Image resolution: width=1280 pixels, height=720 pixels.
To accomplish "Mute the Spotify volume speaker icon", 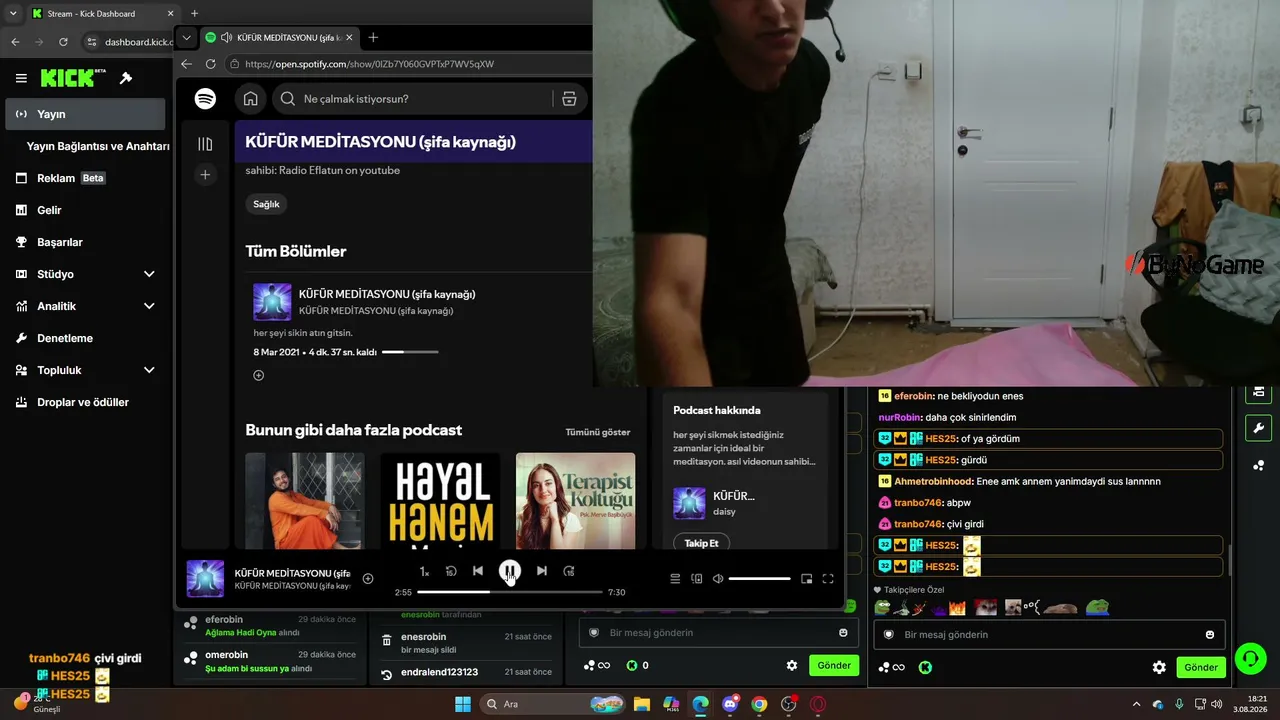I will tap(718, 578).
